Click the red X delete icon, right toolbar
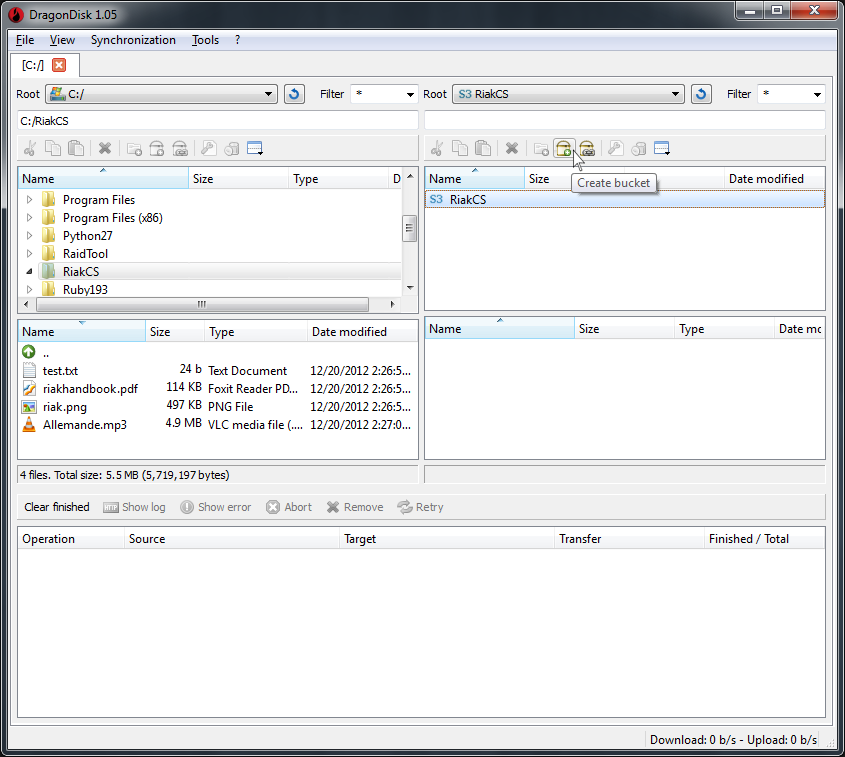845x757 pixels. tap(511, 148)
